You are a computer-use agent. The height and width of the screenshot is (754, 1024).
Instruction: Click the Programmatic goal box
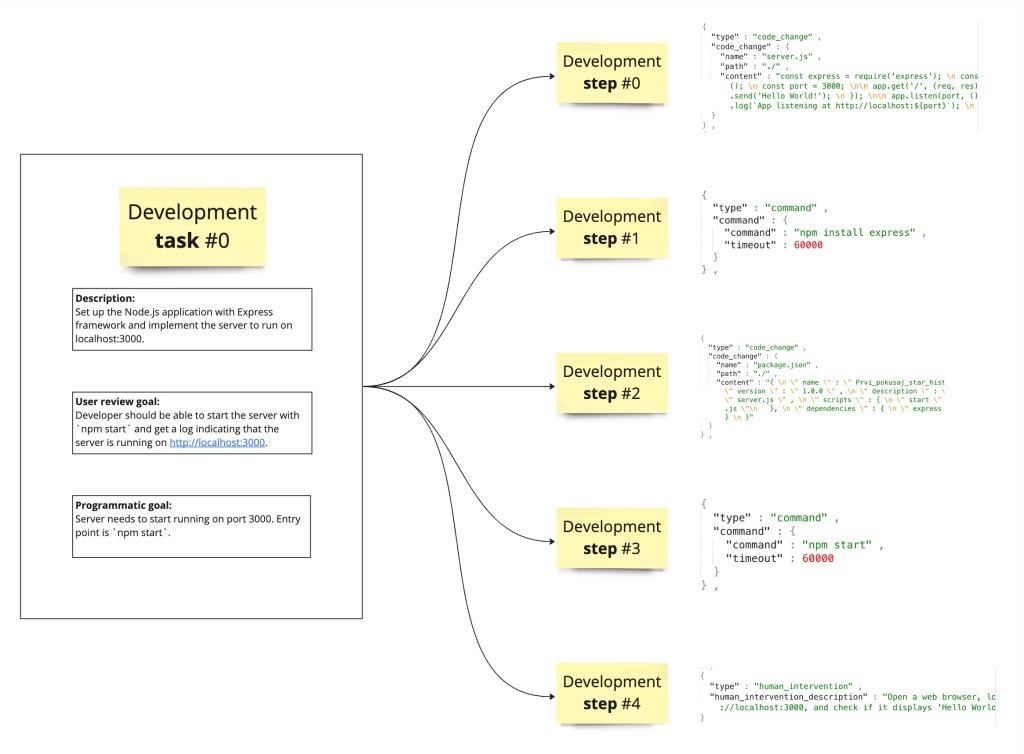point(191,526)
